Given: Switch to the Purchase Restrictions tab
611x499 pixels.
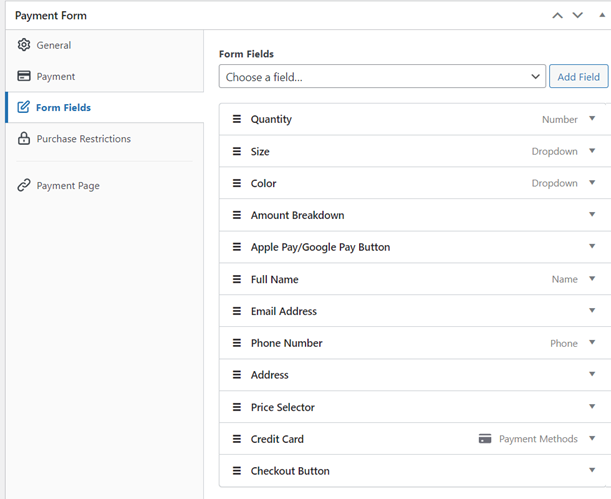Looking at the screenshot, I should (83, 139).
